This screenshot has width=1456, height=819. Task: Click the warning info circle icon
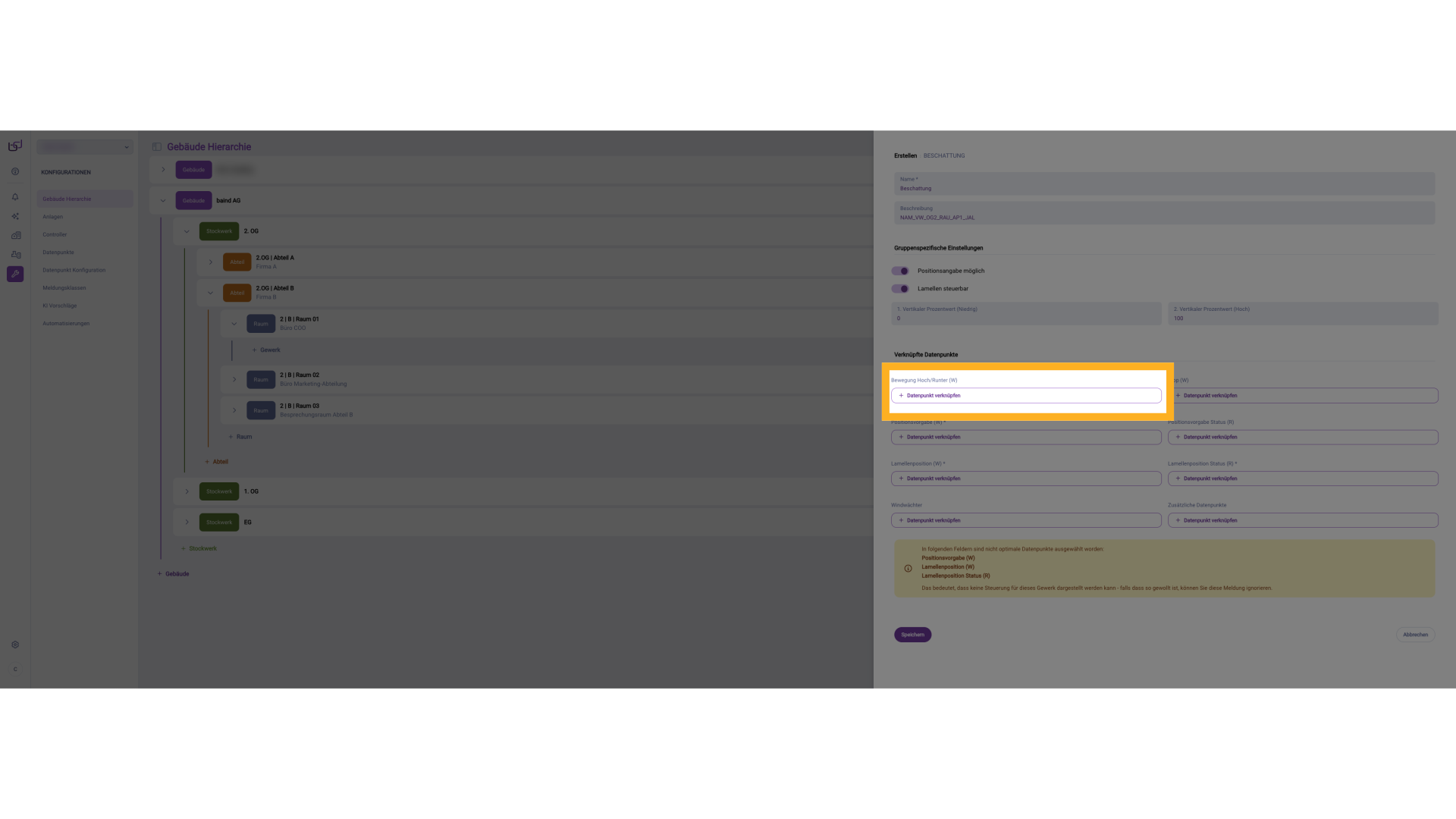pos(908,568)
